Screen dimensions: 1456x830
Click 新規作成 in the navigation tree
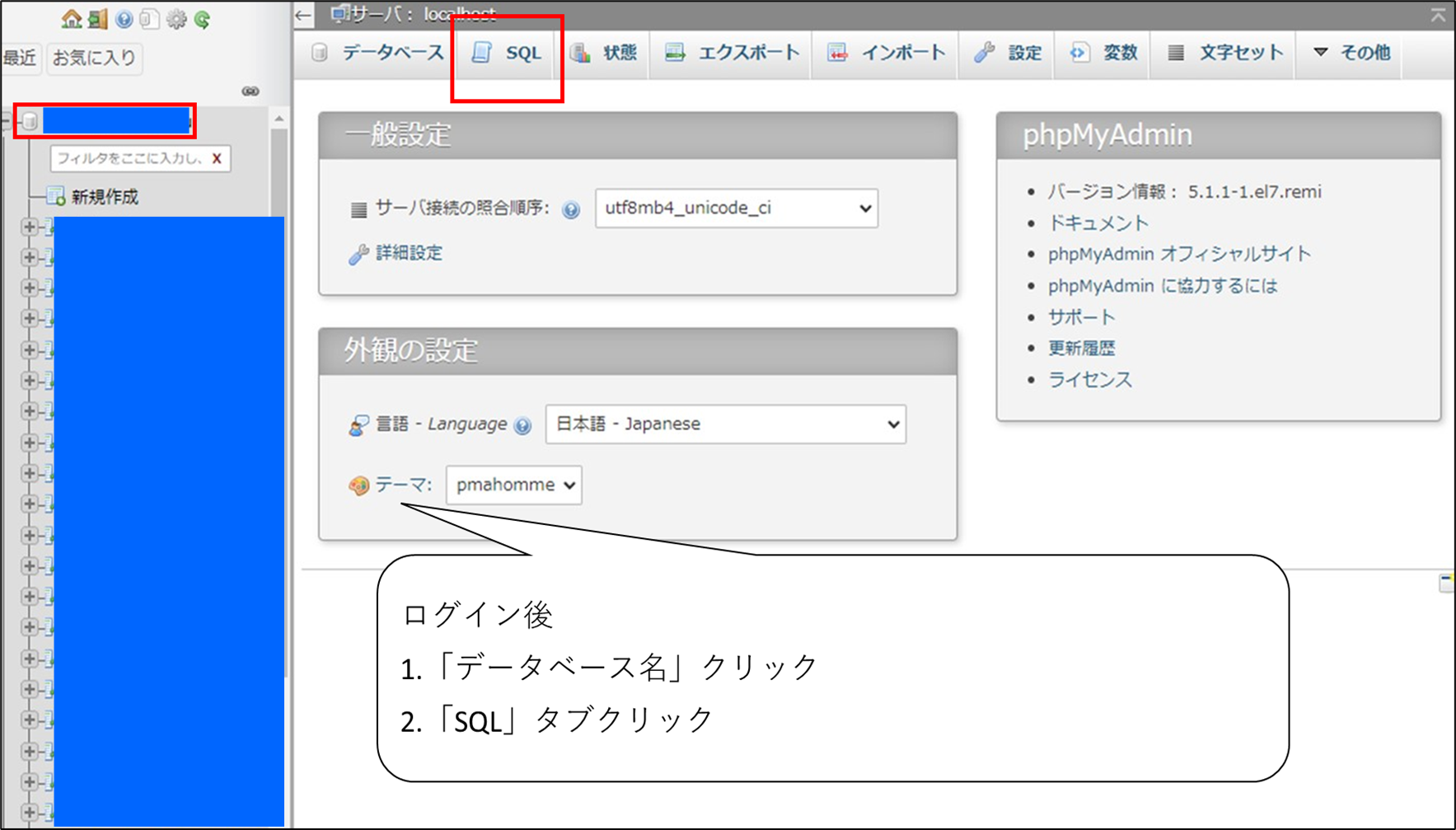[104, 196]
